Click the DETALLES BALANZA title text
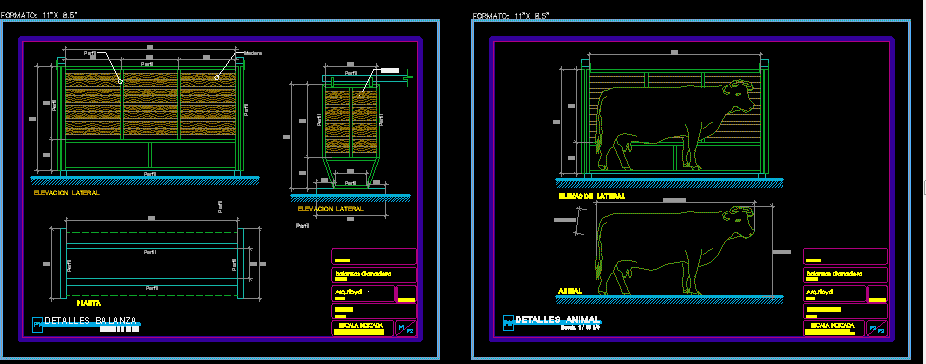926x364 pixels. tap(92, 321)
